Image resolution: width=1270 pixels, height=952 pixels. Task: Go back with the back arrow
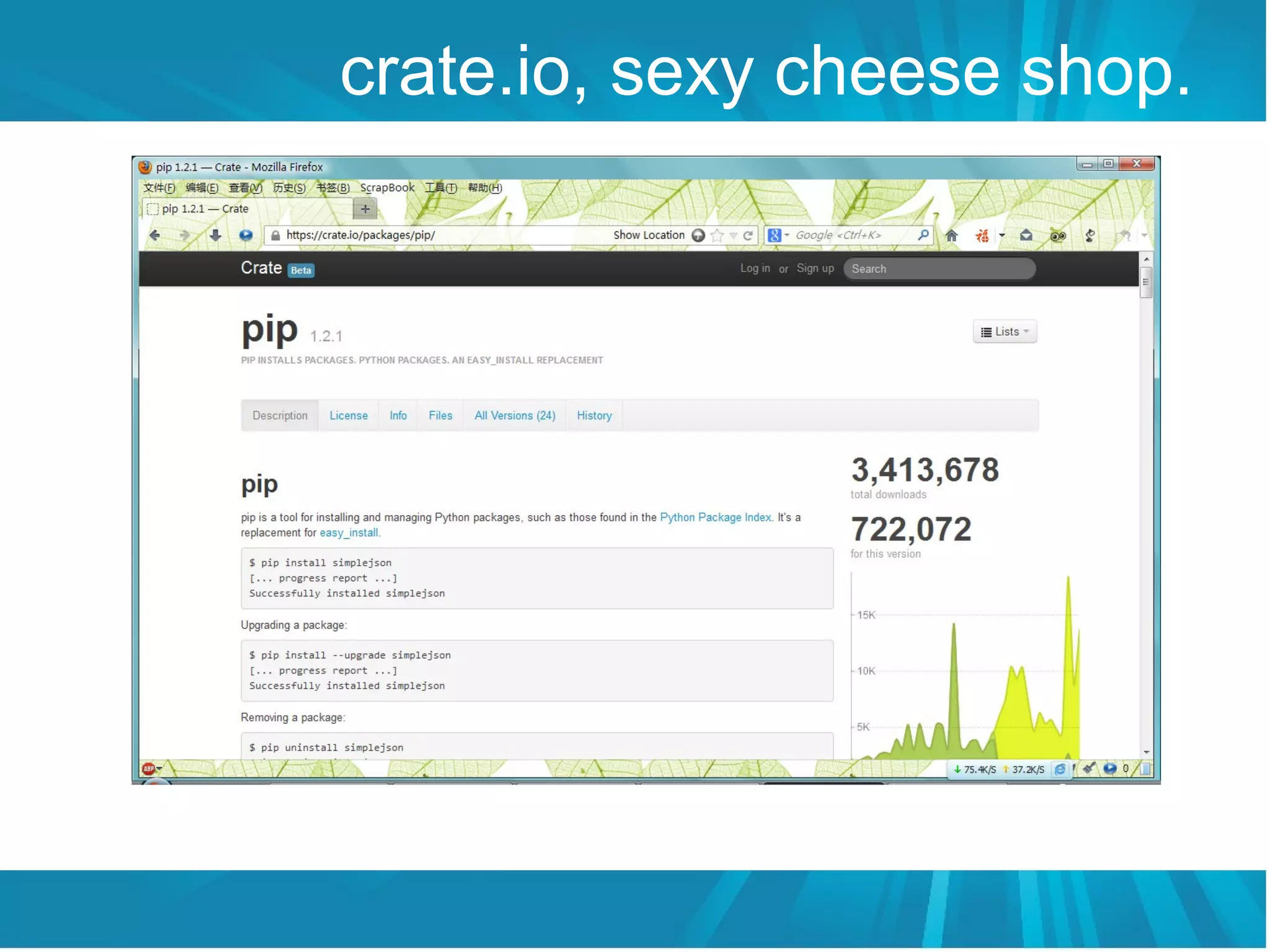pyautogui.click(x=155, y=235)
